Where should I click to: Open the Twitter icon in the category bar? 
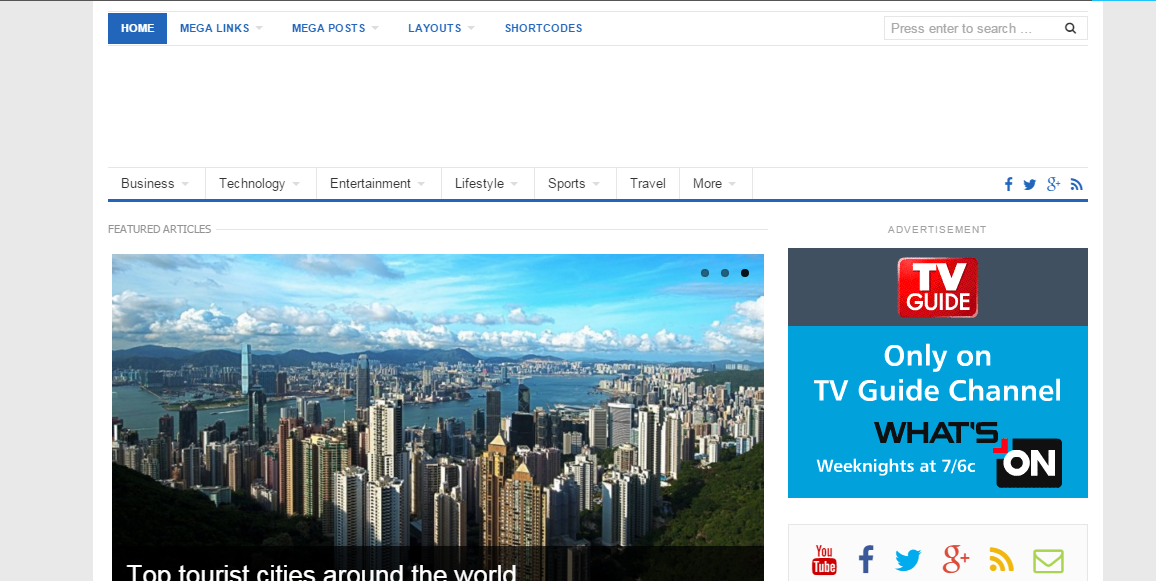[x=1030, y=184]
